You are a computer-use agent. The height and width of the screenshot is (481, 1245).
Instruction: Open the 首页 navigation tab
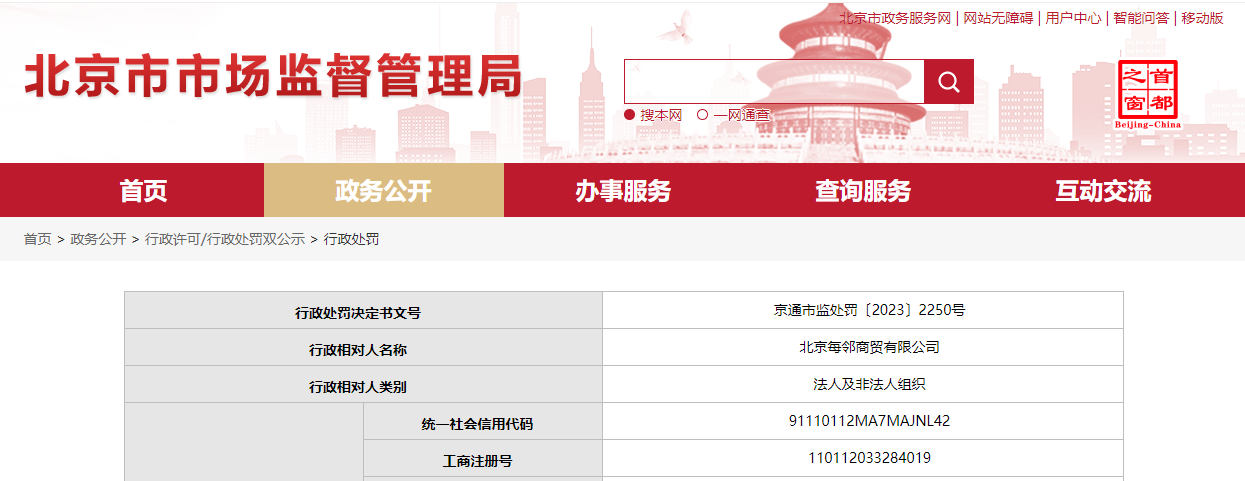[x=144, y=190]
